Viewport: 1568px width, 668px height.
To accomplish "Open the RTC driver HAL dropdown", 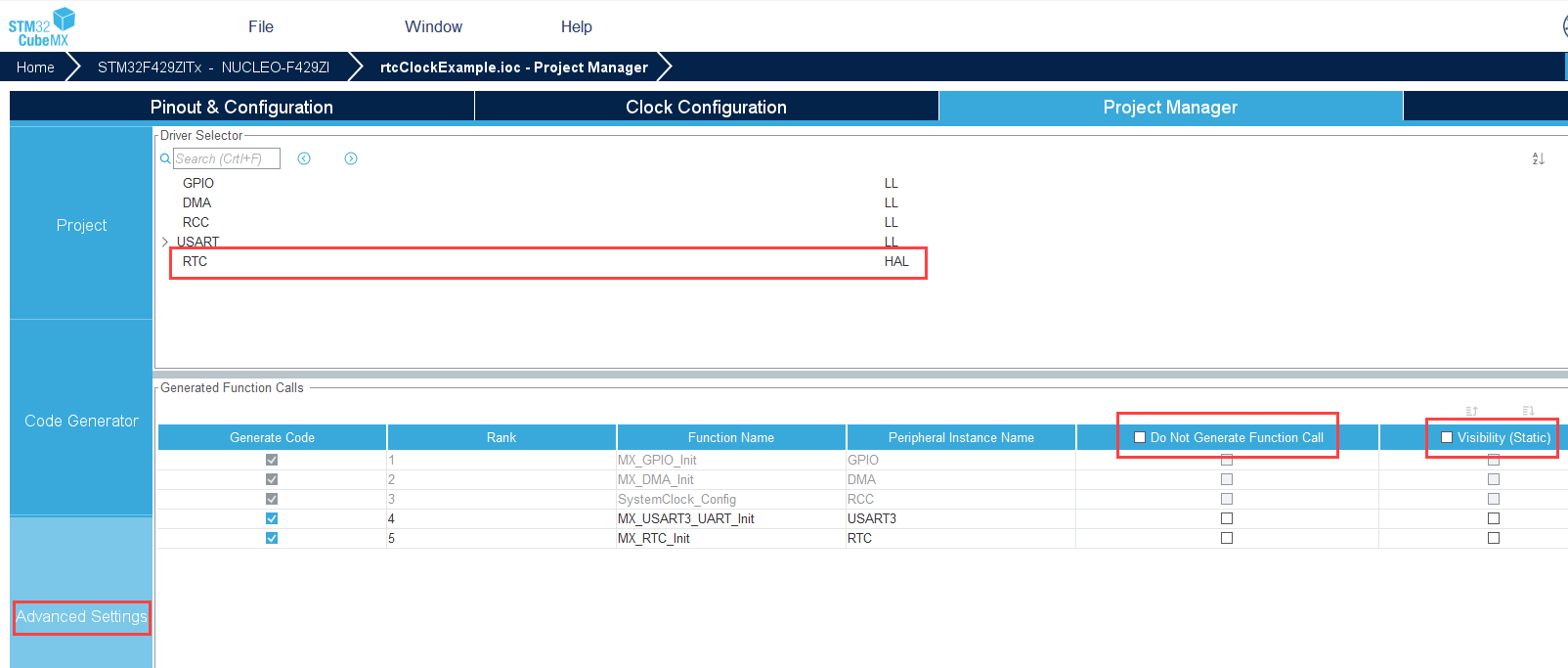I will 896,261.
